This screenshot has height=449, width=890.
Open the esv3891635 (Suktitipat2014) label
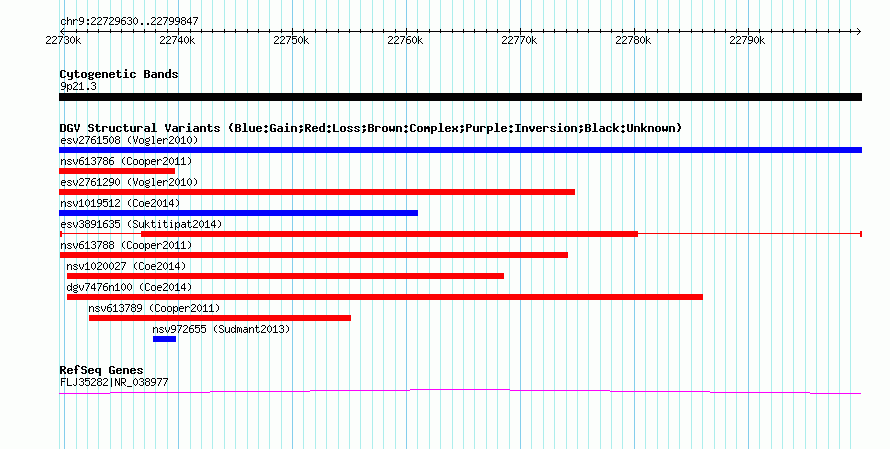click(x=141, y=224)
